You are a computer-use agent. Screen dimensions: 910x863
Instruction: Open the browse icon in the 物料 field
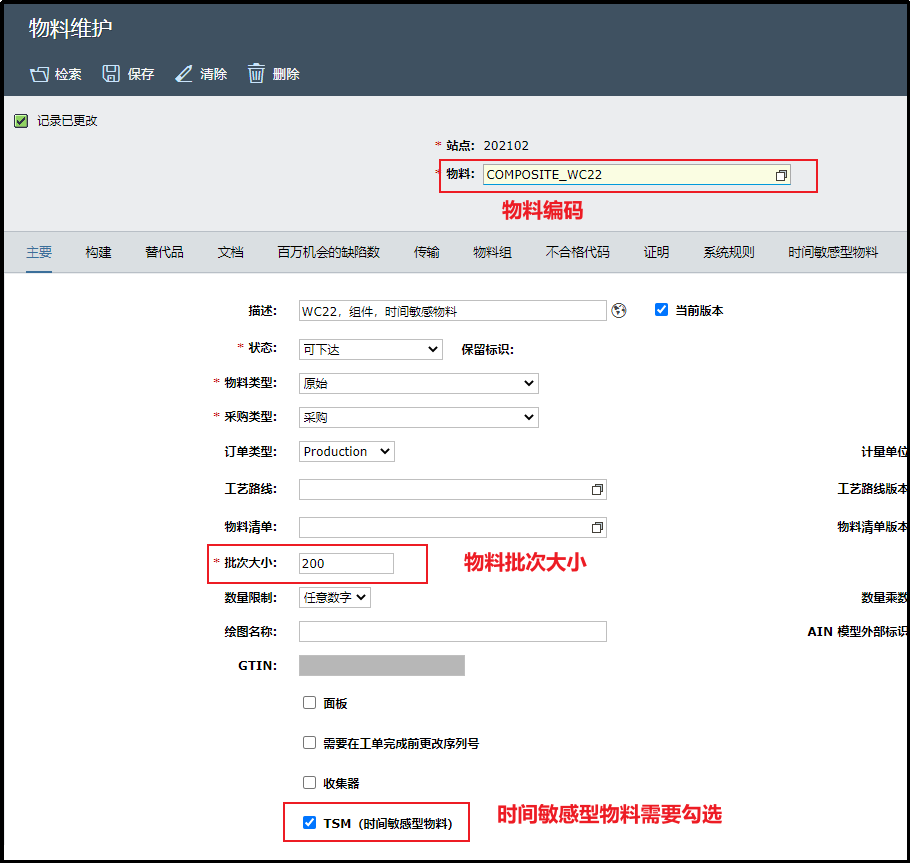coord(781,175)
